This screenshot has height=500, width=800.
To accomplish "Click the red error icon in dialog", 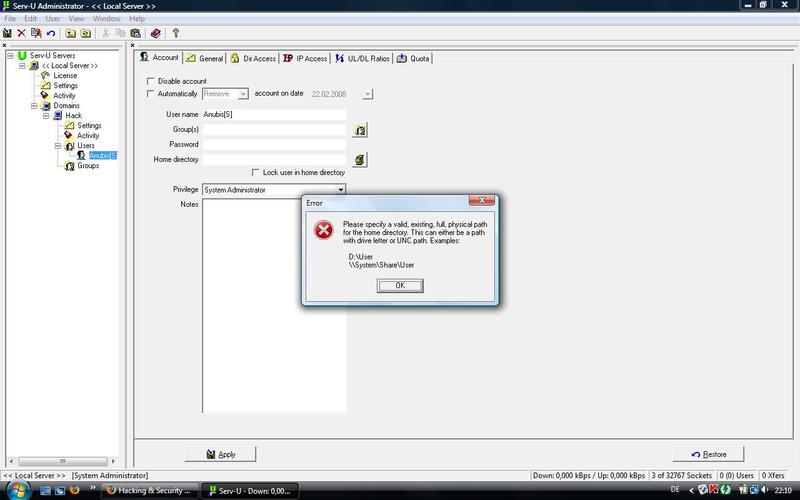I will click(x=323, y=230).
